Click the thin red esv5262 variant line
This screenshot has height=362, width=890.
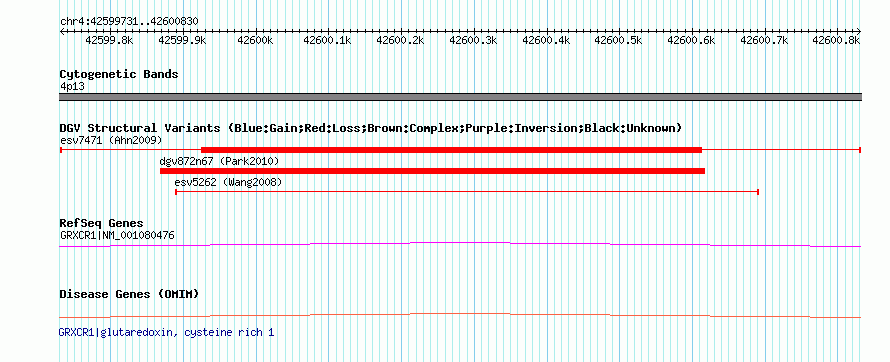click(467, 192)
